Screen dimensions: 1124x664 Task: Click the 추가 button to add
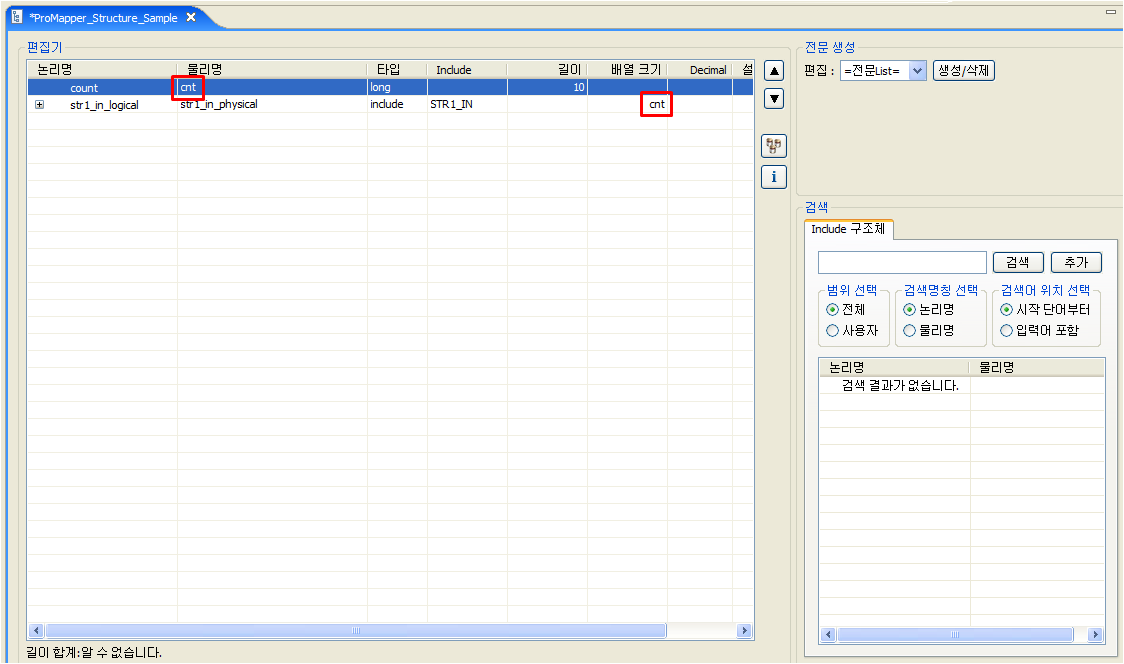tap(1076, 262)
